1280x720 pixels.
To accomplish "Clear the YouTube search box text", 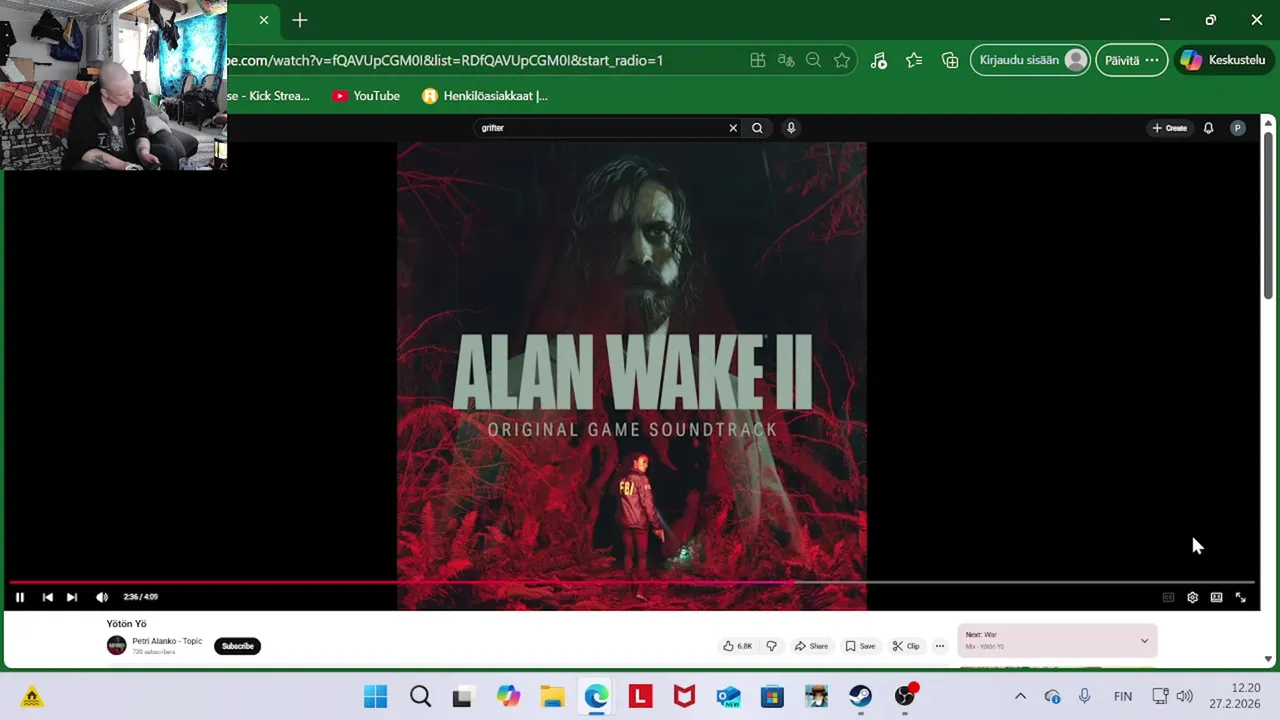I will (733, 128).
